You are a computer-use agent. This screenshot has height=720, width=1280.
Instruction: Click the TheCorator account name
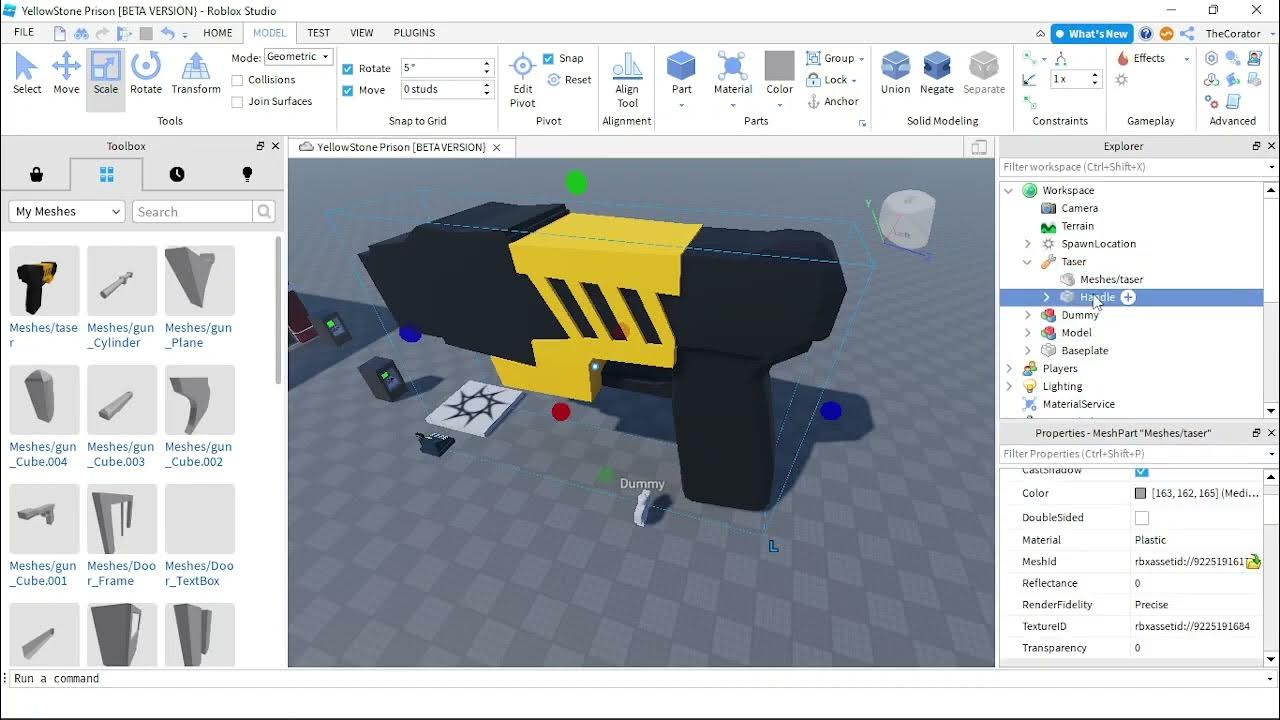coord(1233,33)
